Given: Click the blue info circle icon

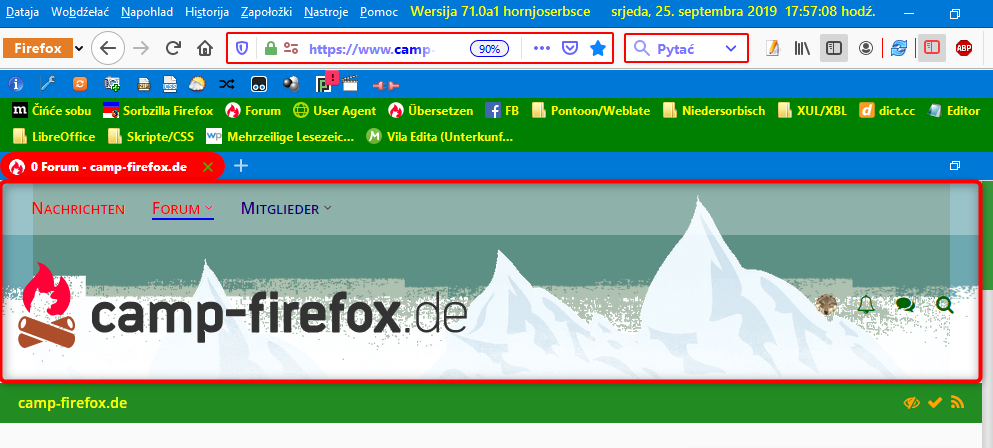Looking at the screenshot, I should click(16, 83).
